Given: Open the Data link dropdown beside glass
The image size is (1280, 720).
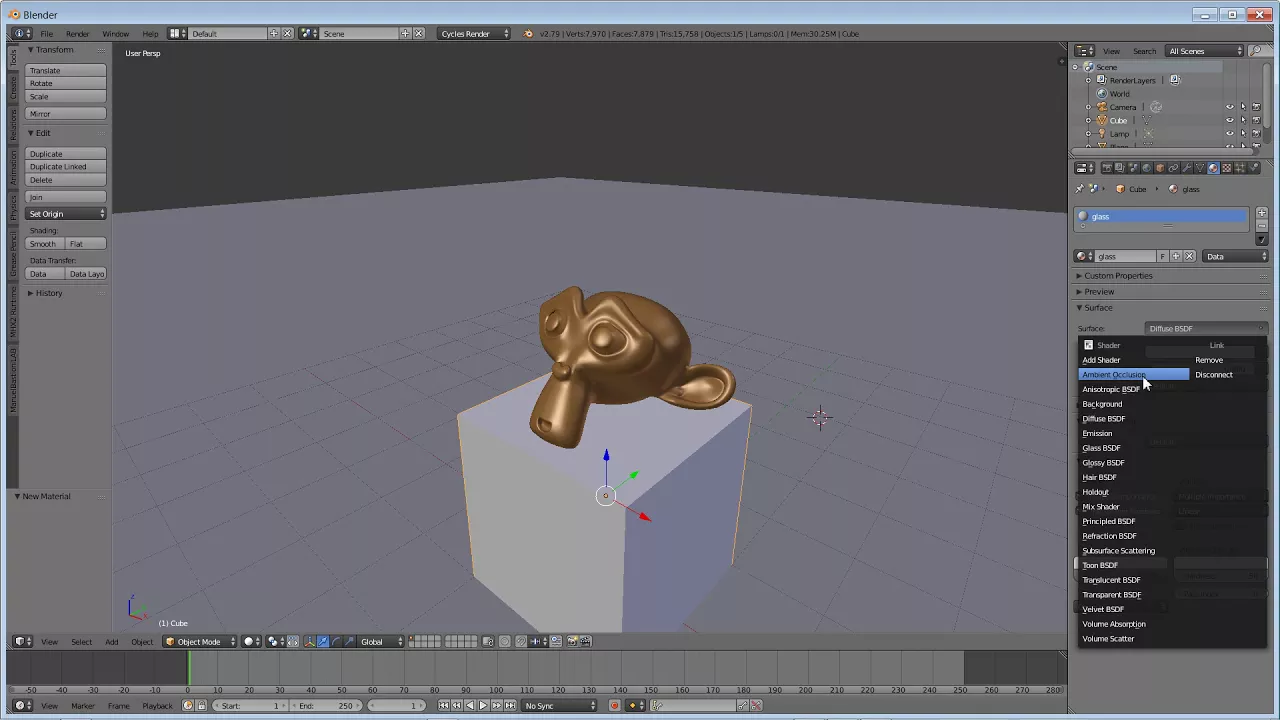Looking at the screenshot, I should click(x=1235, y=256).
